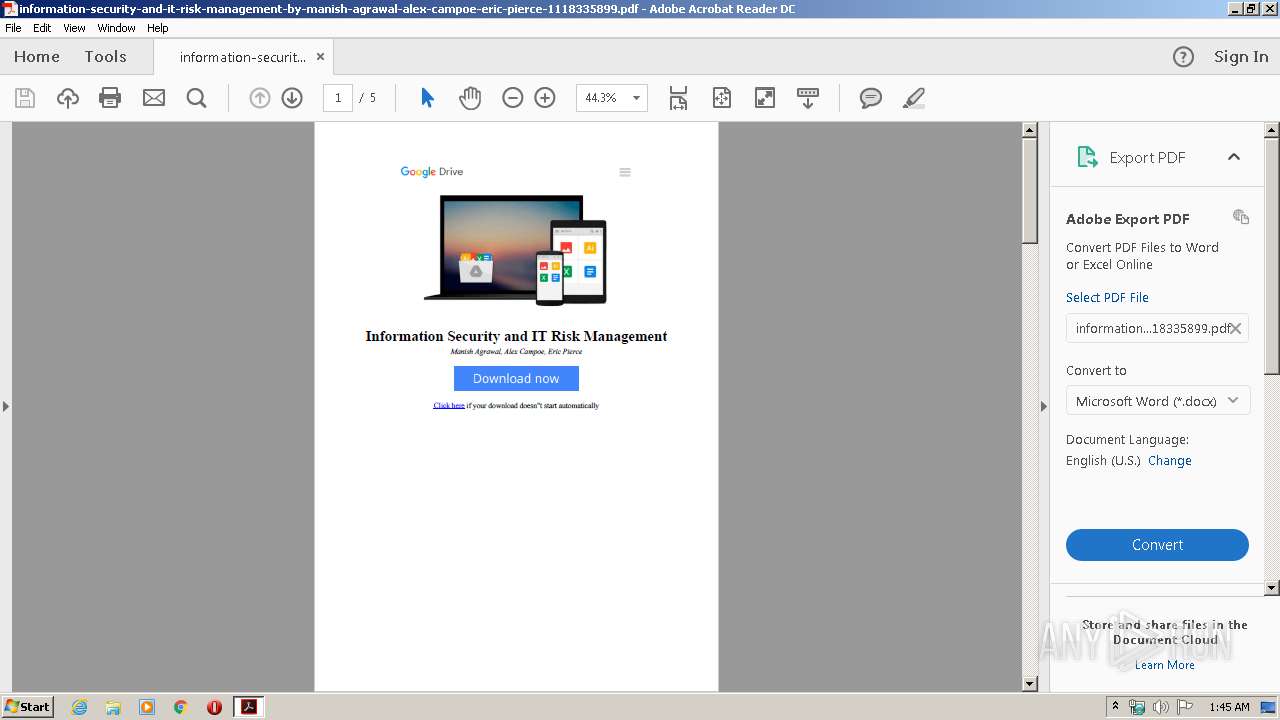Open the Edit menu
The width and height of the screenshot is (1280, 720).
[42, 28]
